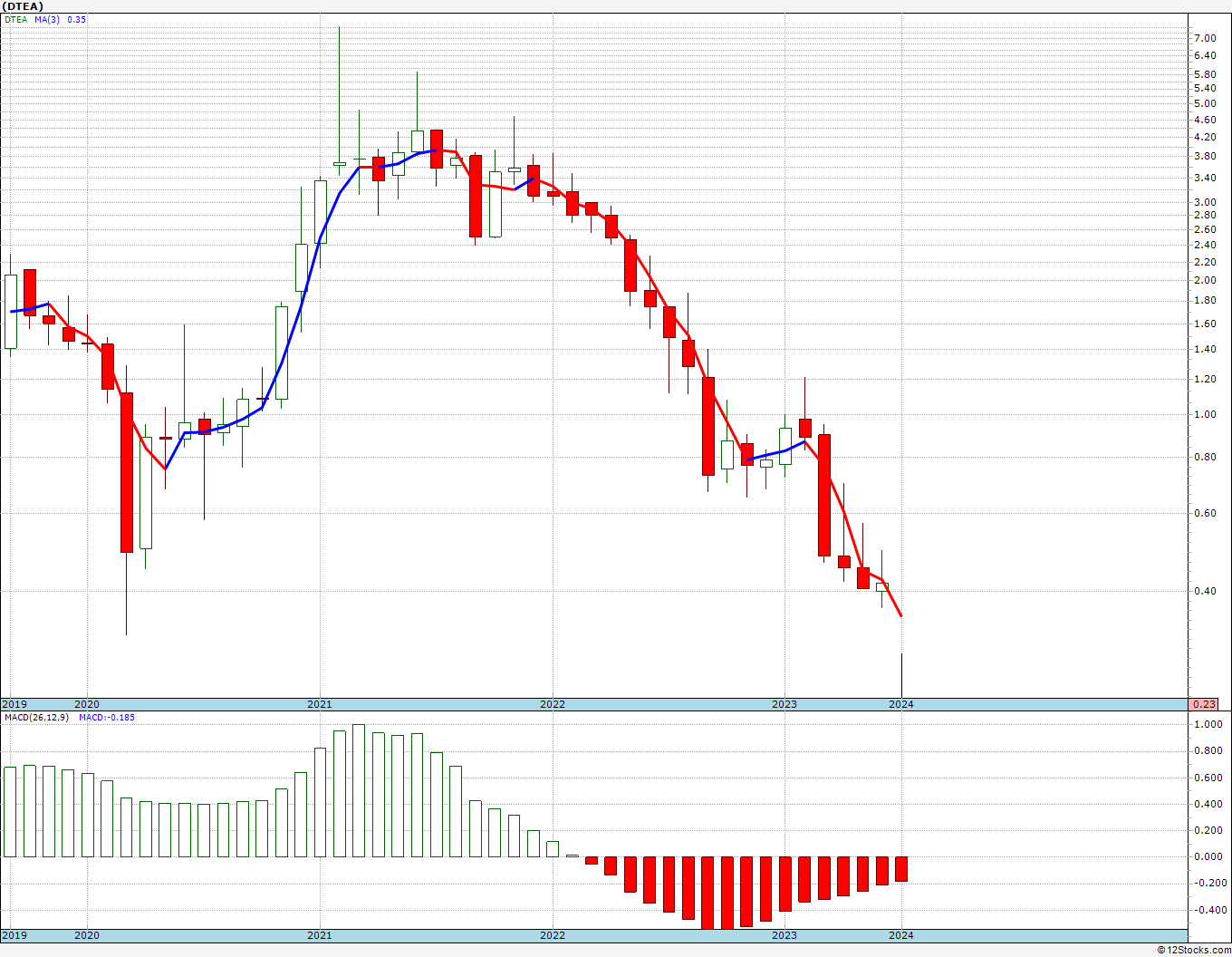Click the large red candle of early 2020 crash
The height and width of the screenshot is (957, 1232).
(127, 472)
